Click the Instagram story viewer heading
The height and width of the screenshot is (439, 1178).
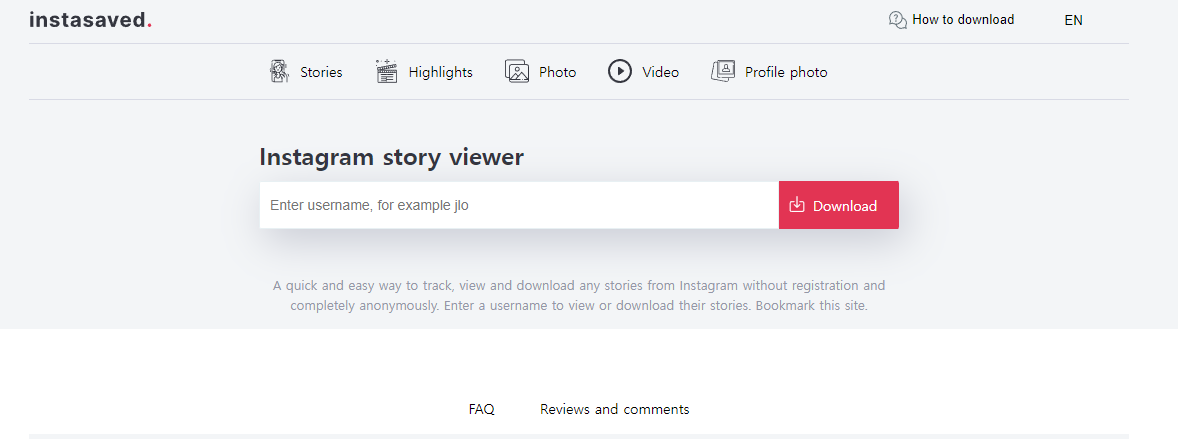391,157
